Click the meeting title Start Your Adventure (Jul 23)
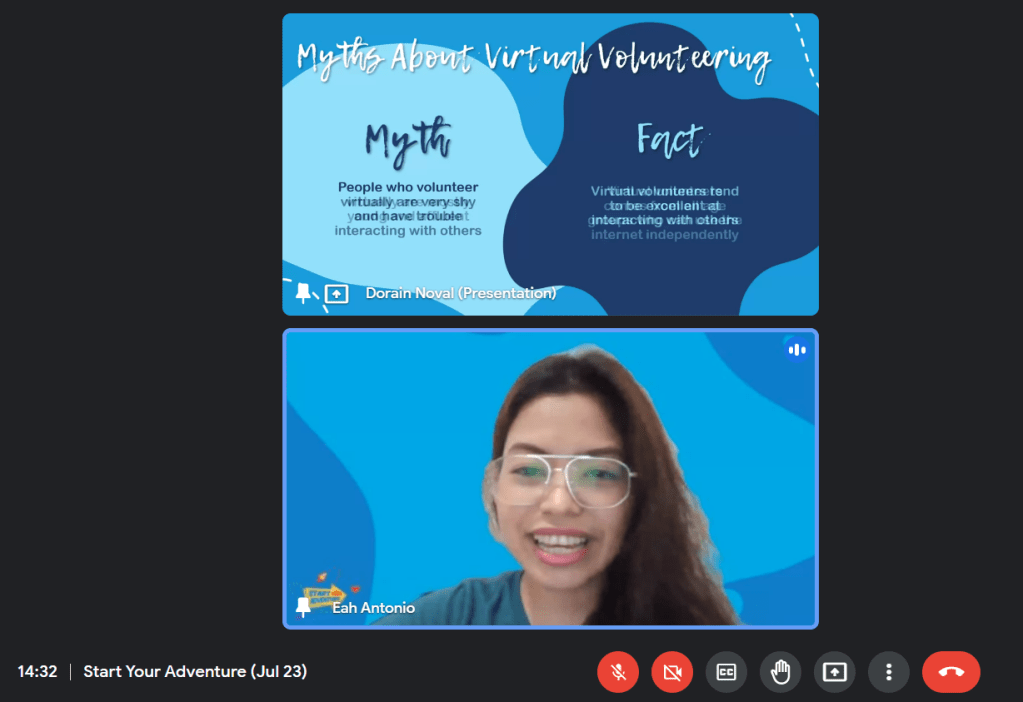The image size is (1023, 702). pos(195,672)
